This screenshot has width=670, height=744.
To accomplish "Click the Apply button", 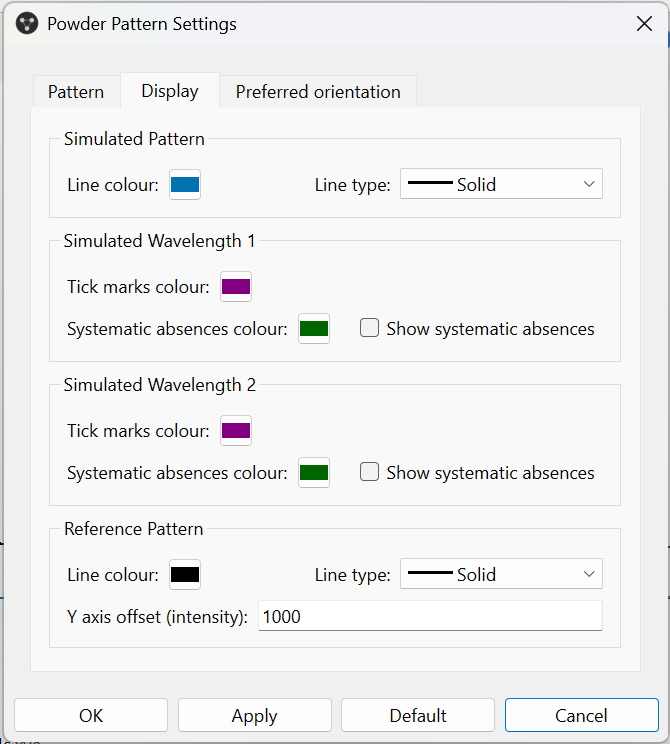I will (254, 715).
